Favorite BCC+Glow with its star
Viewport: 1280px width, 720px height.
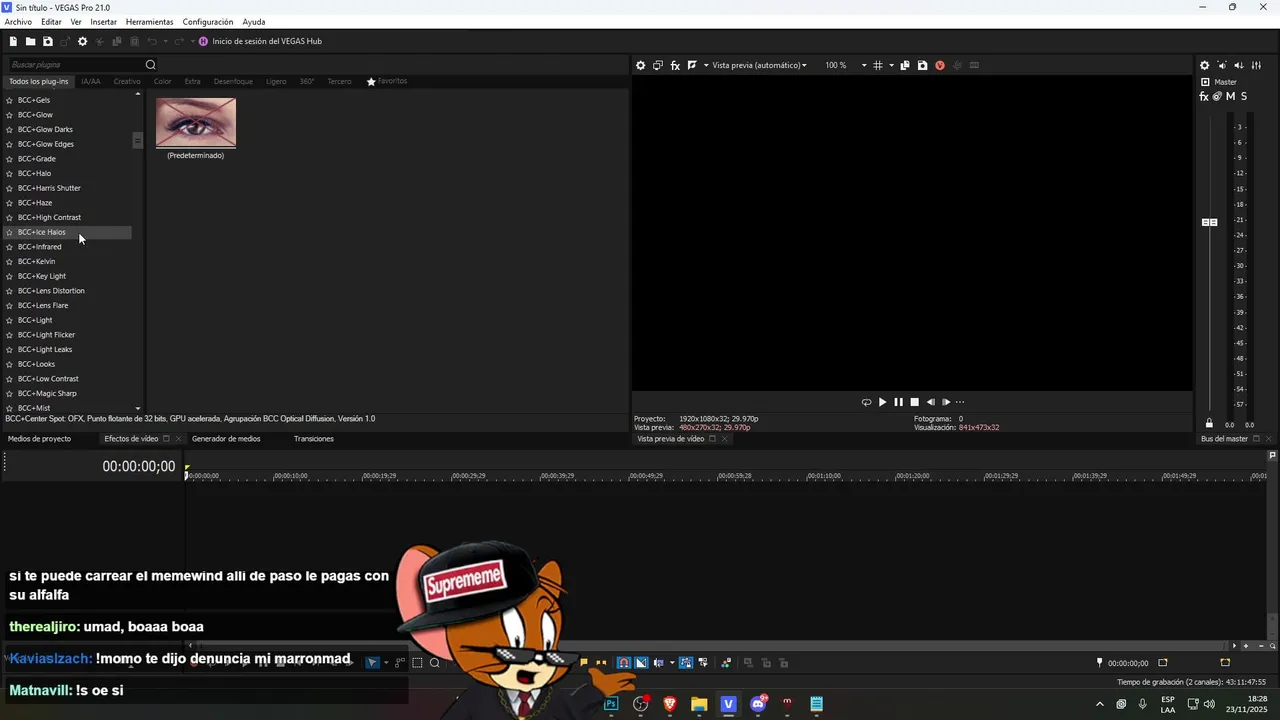click(x=9, y=115)
